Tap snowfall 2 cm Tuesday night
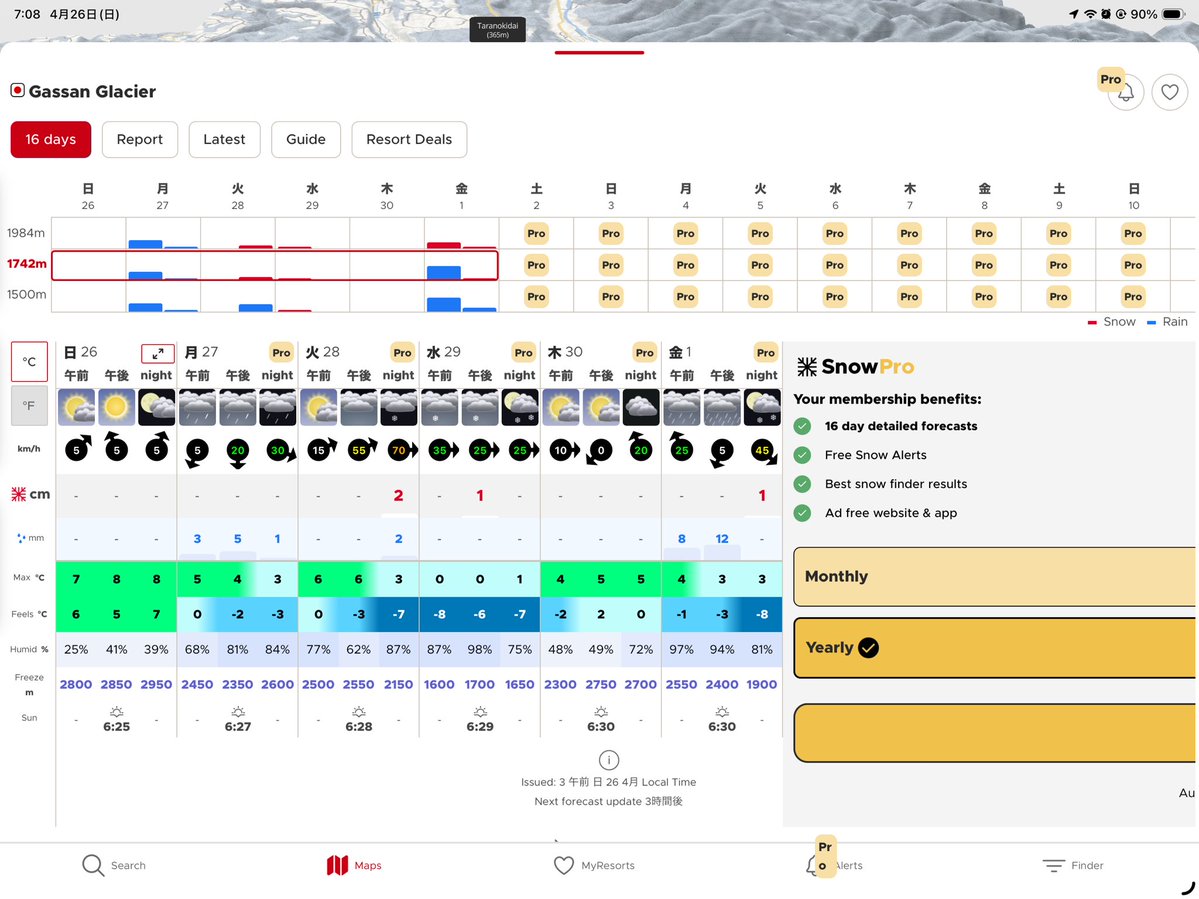The image size is (1199, 899). [x=398, y=495]
